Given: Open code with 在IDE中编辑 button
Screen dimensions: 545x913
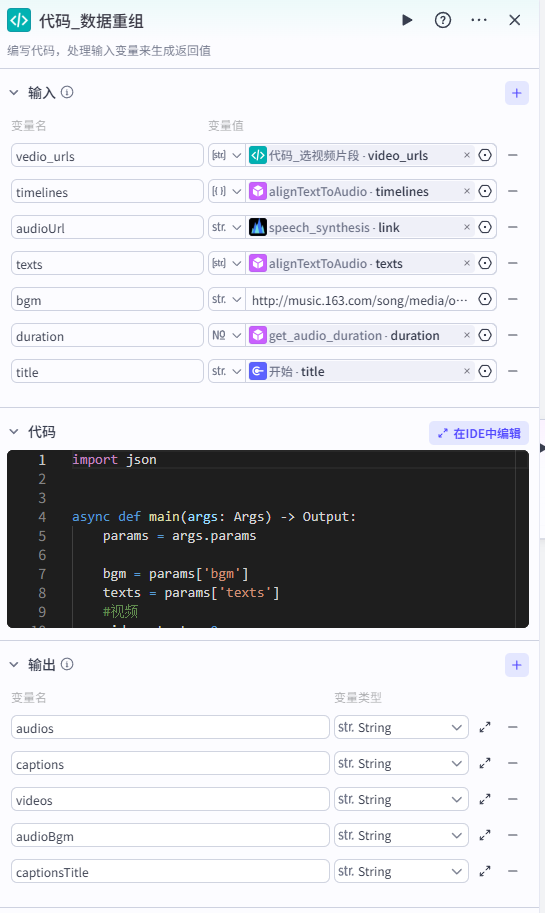Looking at the screenshot, I should point(479,433).
